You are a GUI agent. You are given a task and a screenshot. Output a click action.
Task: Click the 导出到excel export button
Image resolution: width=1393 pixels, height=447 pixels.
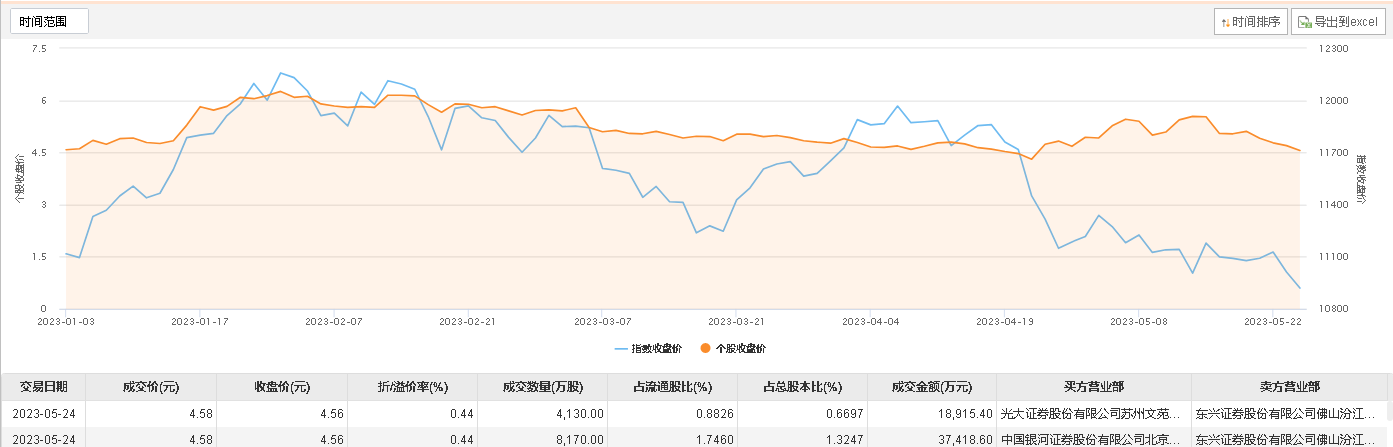click(x=1338, y=22)
